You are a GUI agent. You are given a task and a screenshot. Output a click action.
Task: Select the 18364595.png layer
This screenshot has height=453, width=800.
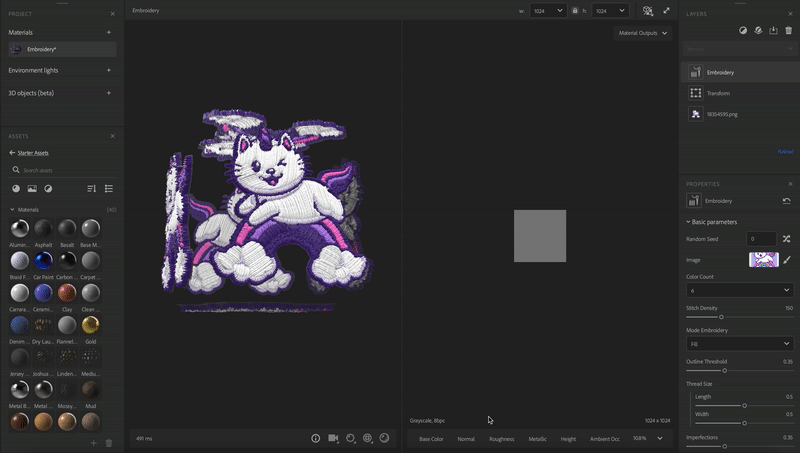point(741,114)
